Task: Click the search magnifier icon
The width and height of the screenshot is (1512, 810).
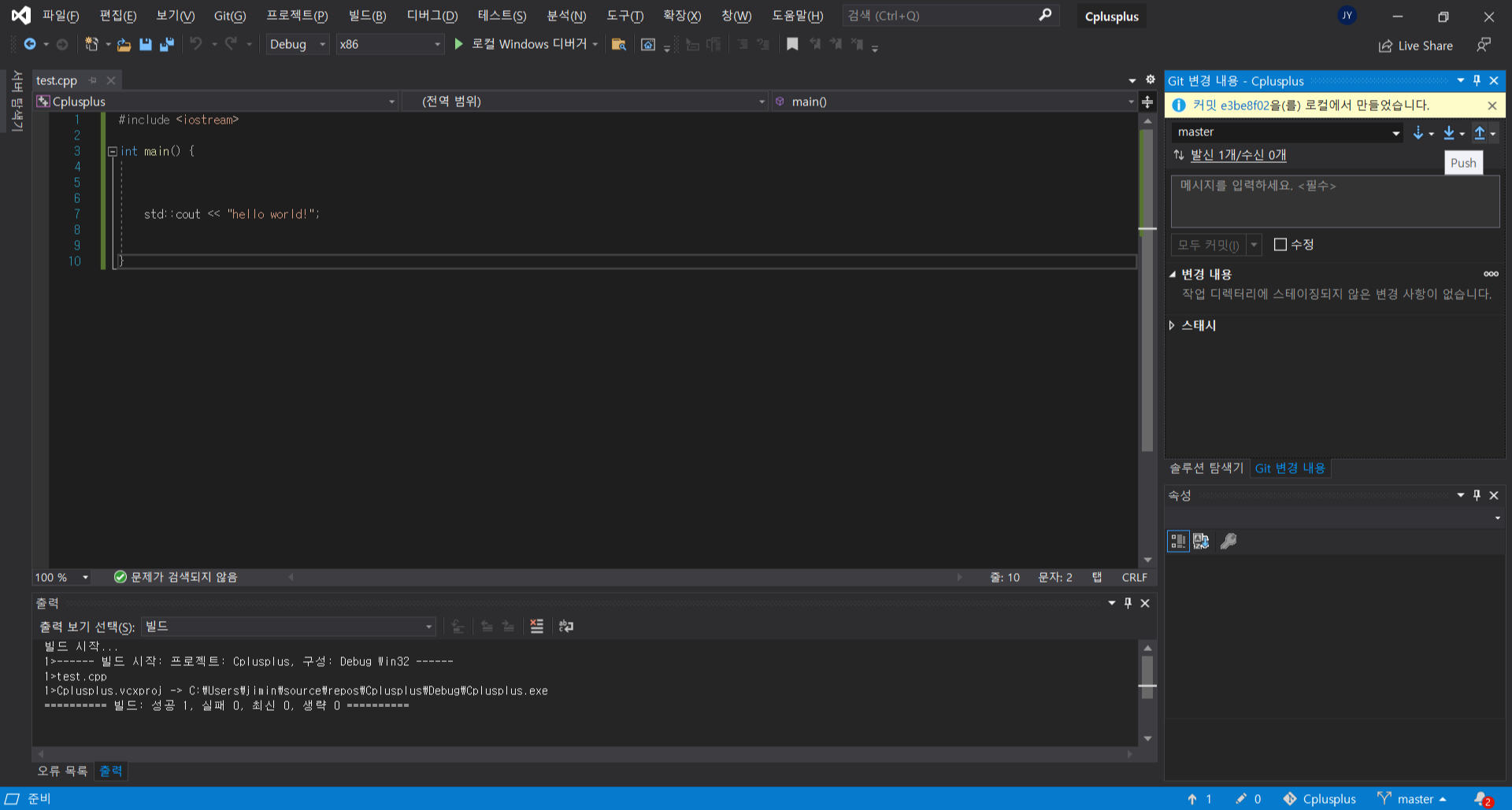Action: (1045, 15)
